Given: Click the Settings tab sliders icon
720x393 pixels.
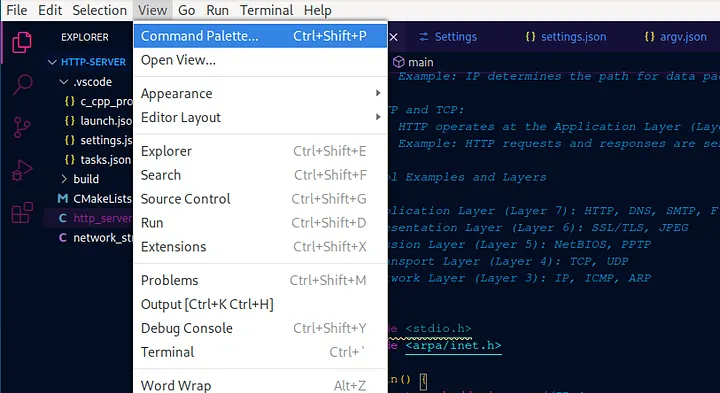Looking at the screenshot, I should [x=424, y=37].
